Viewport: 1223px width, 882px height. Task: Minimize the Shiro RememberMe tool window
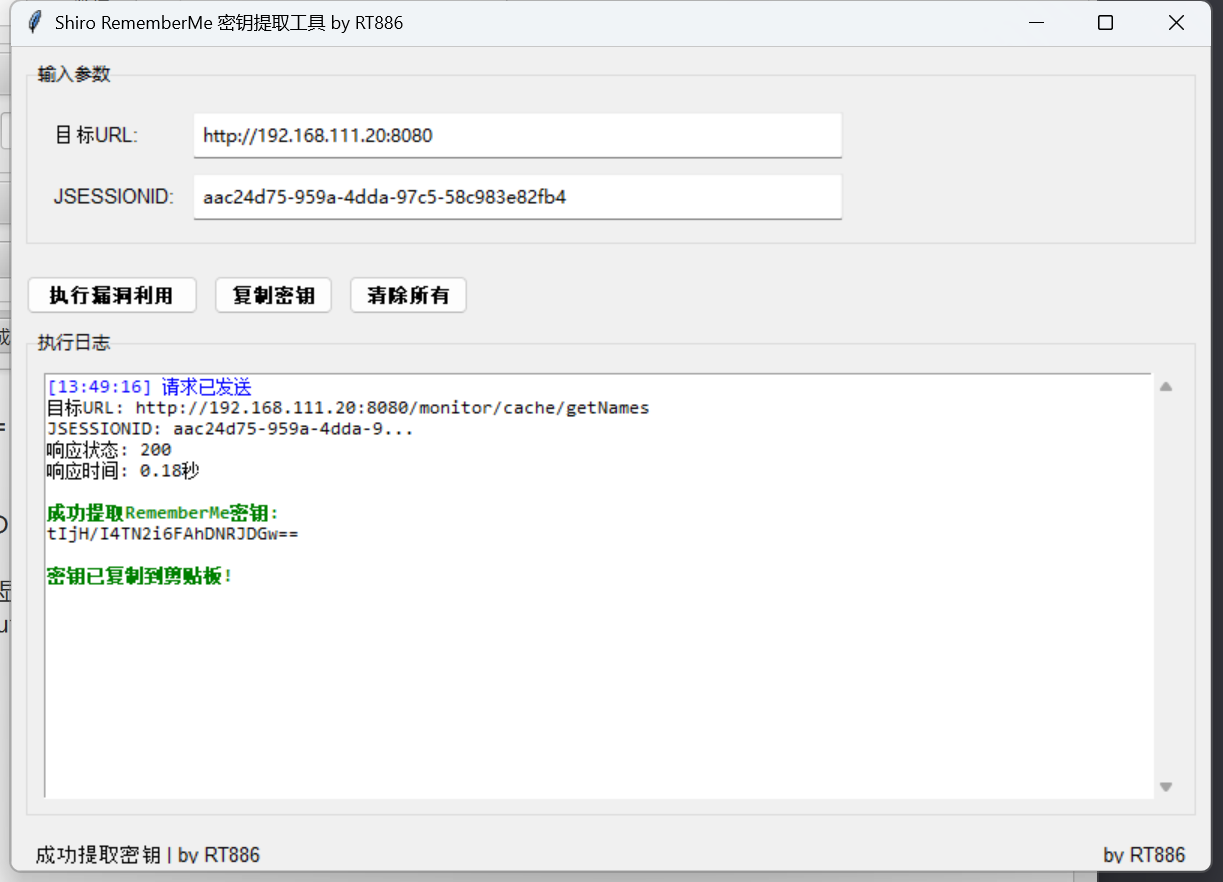pyautogui.click(x=1037, y=22)
